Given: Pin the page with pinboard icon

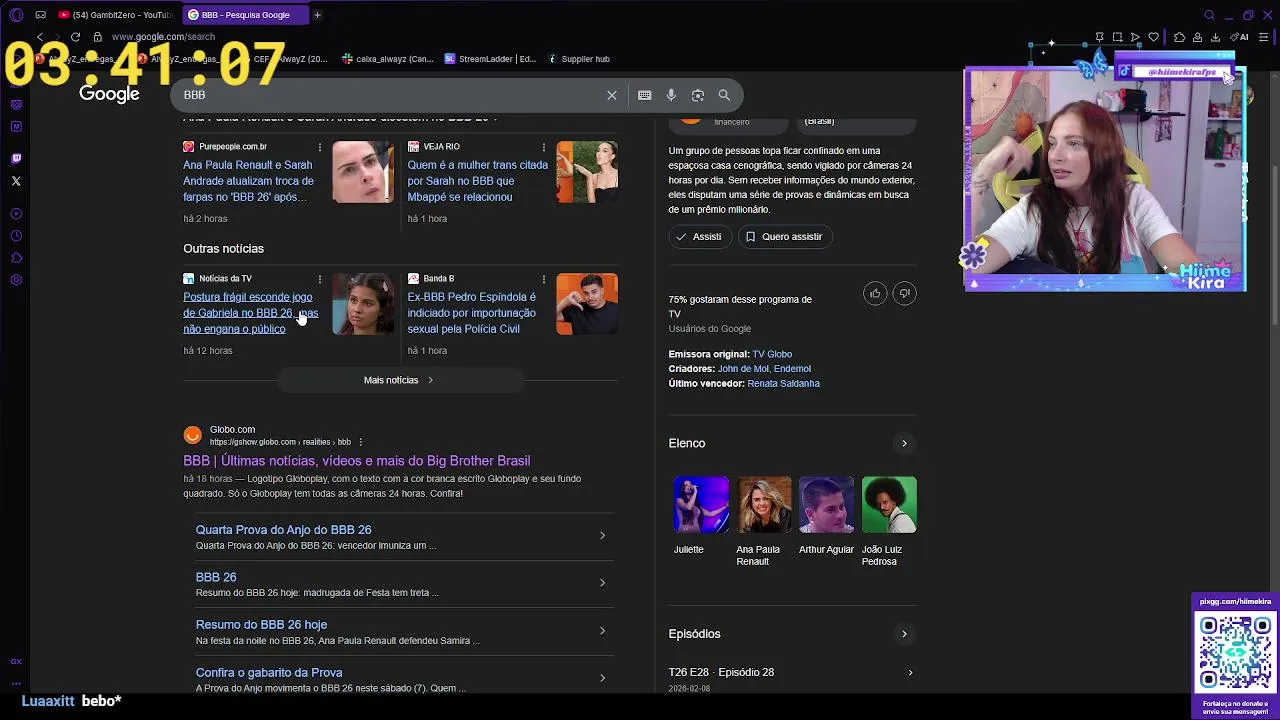Looking at the screenshot, I should 1100,37.
